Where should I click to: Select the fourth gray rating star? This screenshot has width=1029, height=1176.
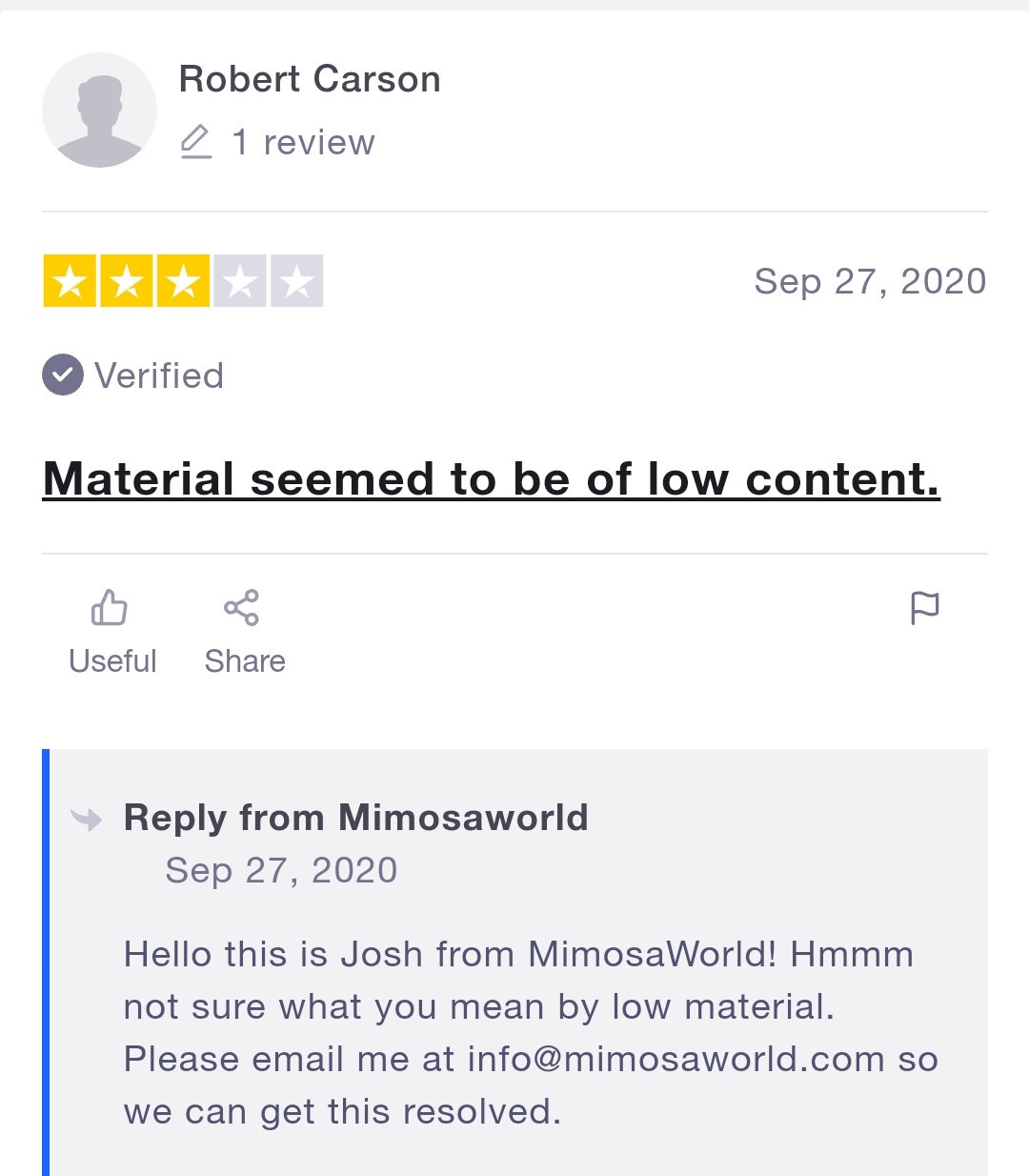pyautogui.click(x=240, y=281)
